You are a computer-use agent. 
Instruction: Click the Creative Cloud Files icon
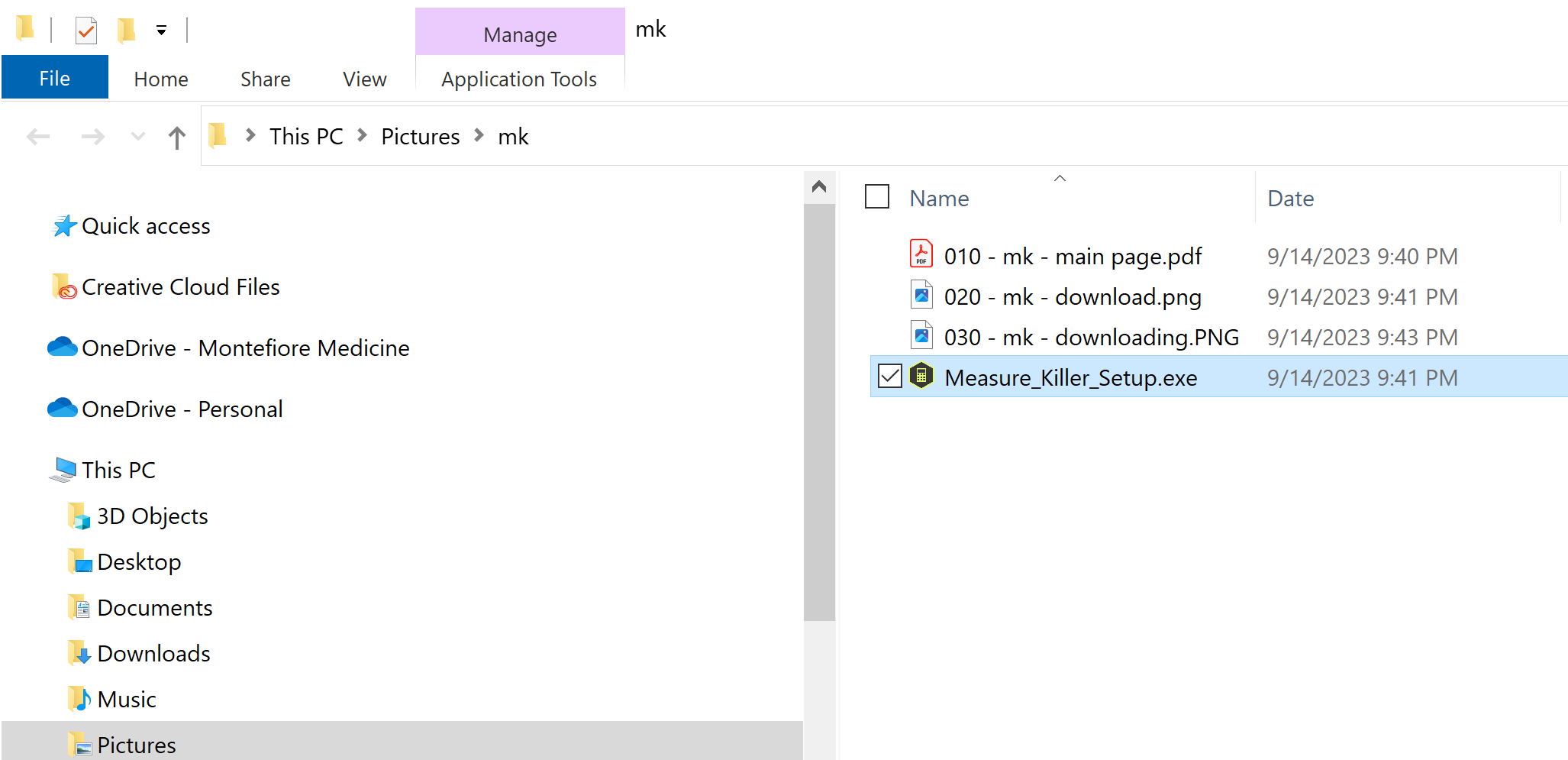(x=65, y=286)
